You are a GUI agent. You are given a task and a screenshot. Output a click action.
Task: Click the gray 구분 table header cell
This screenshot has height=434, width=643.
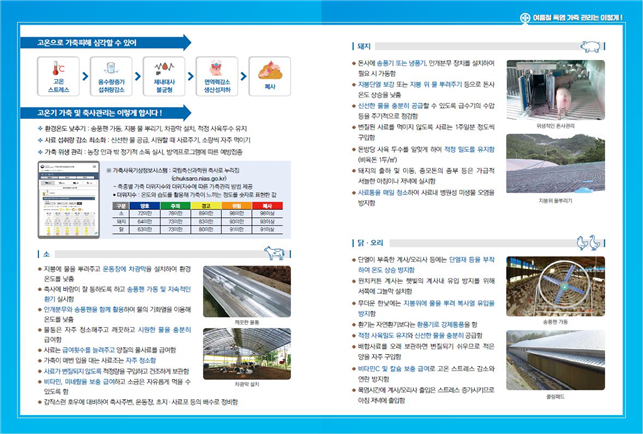(x=121, y=206)
